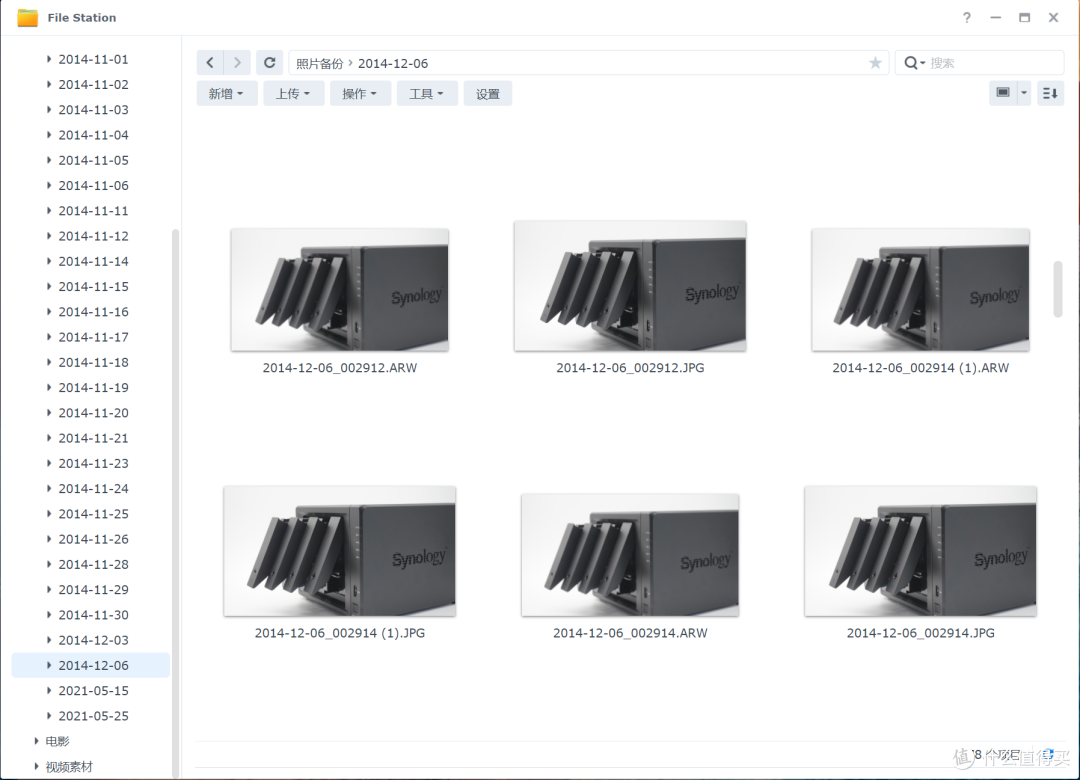This screenshot has height=780, width=1080.
Task: Open the 2021-05-25 folder in tree
Action: [93, 716]
